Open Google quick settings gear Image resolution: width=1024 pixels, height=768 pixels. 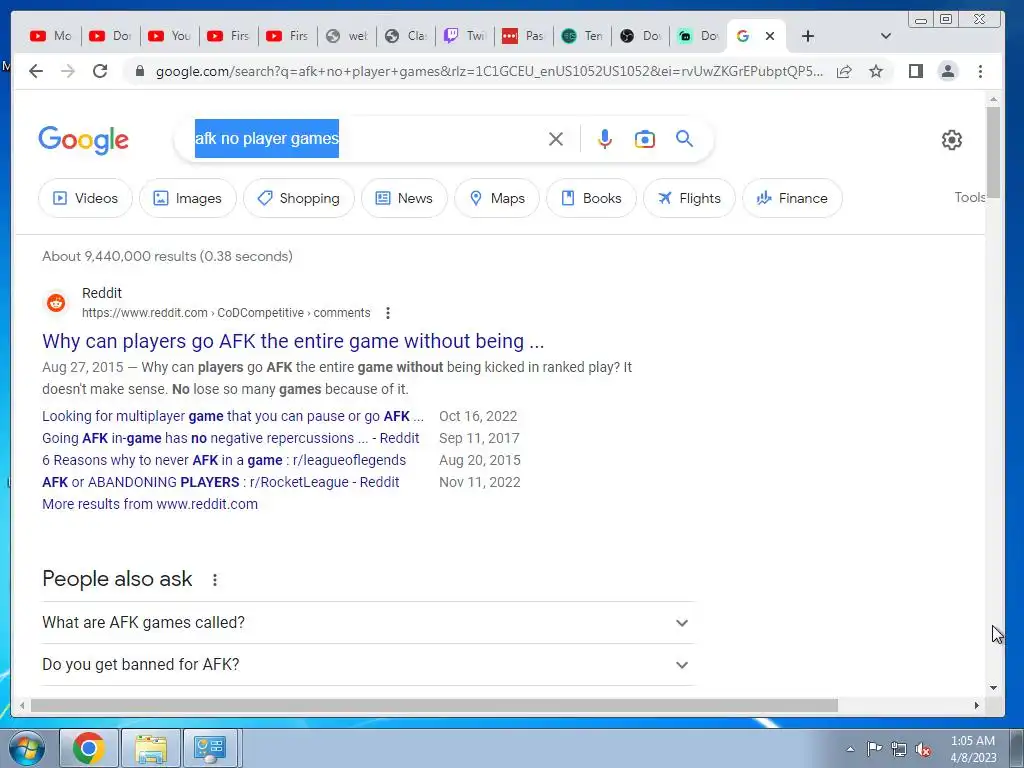(952, 140)
